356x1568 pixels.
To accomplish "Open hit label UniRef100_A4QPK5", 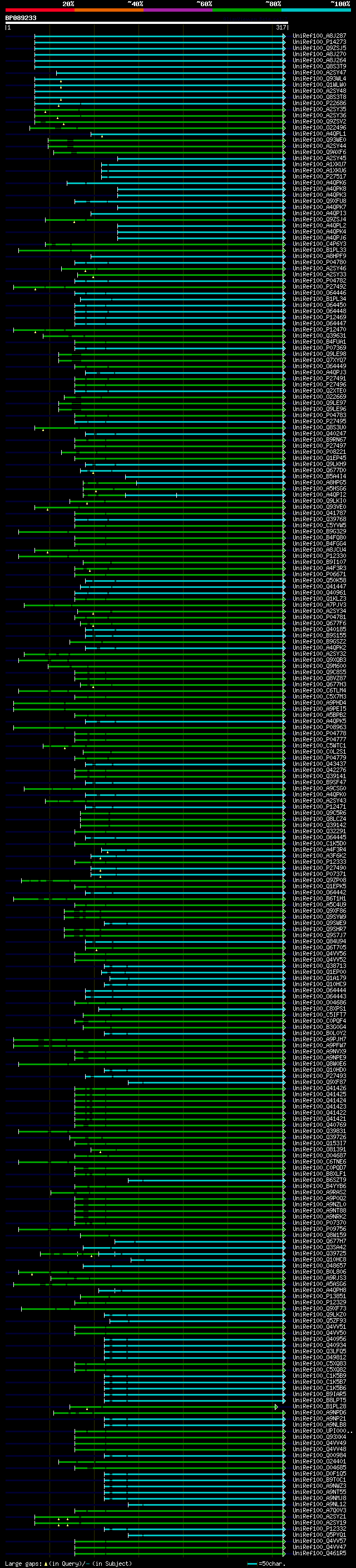I will point(319,721).
